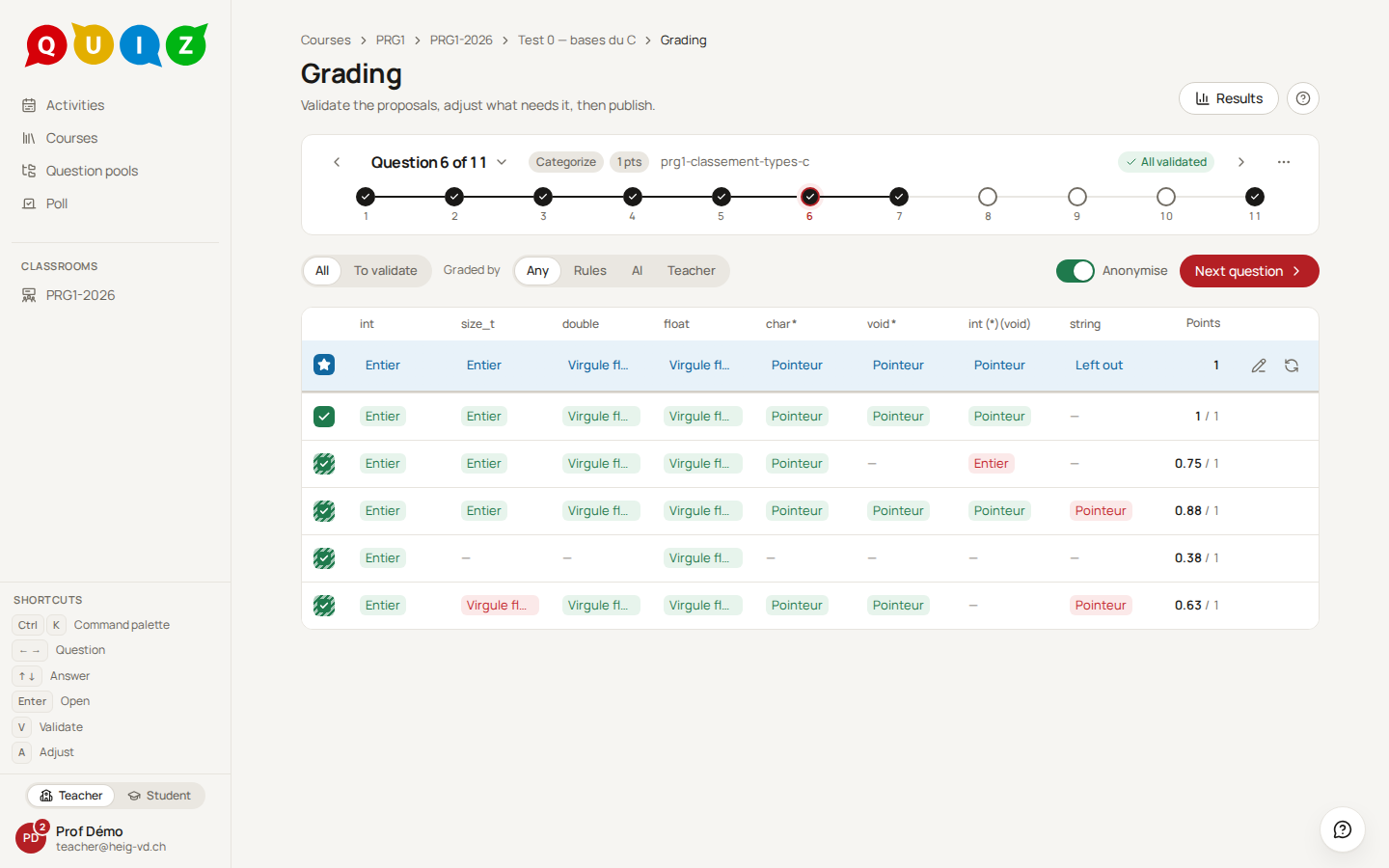Toggle validation checkbox for the 0.88 row
Image resolution: width=1389 pixels, height=868 pixels.
[x=324, y=511]
